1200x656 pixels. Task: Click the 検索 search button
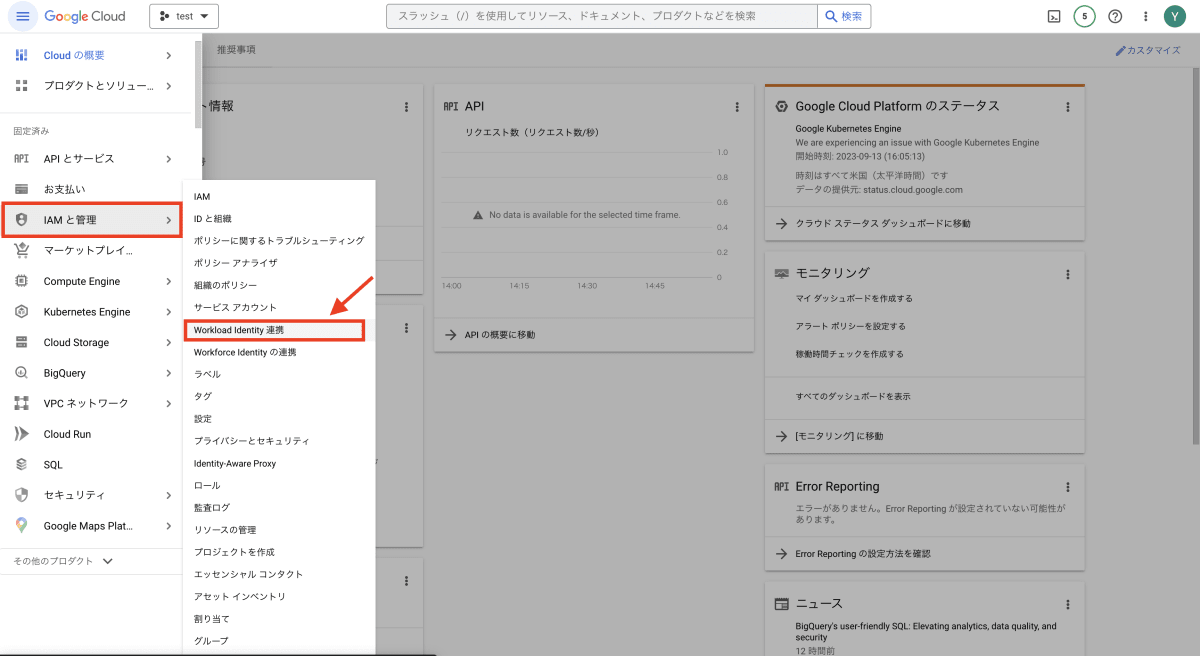(x=844, y=16)
